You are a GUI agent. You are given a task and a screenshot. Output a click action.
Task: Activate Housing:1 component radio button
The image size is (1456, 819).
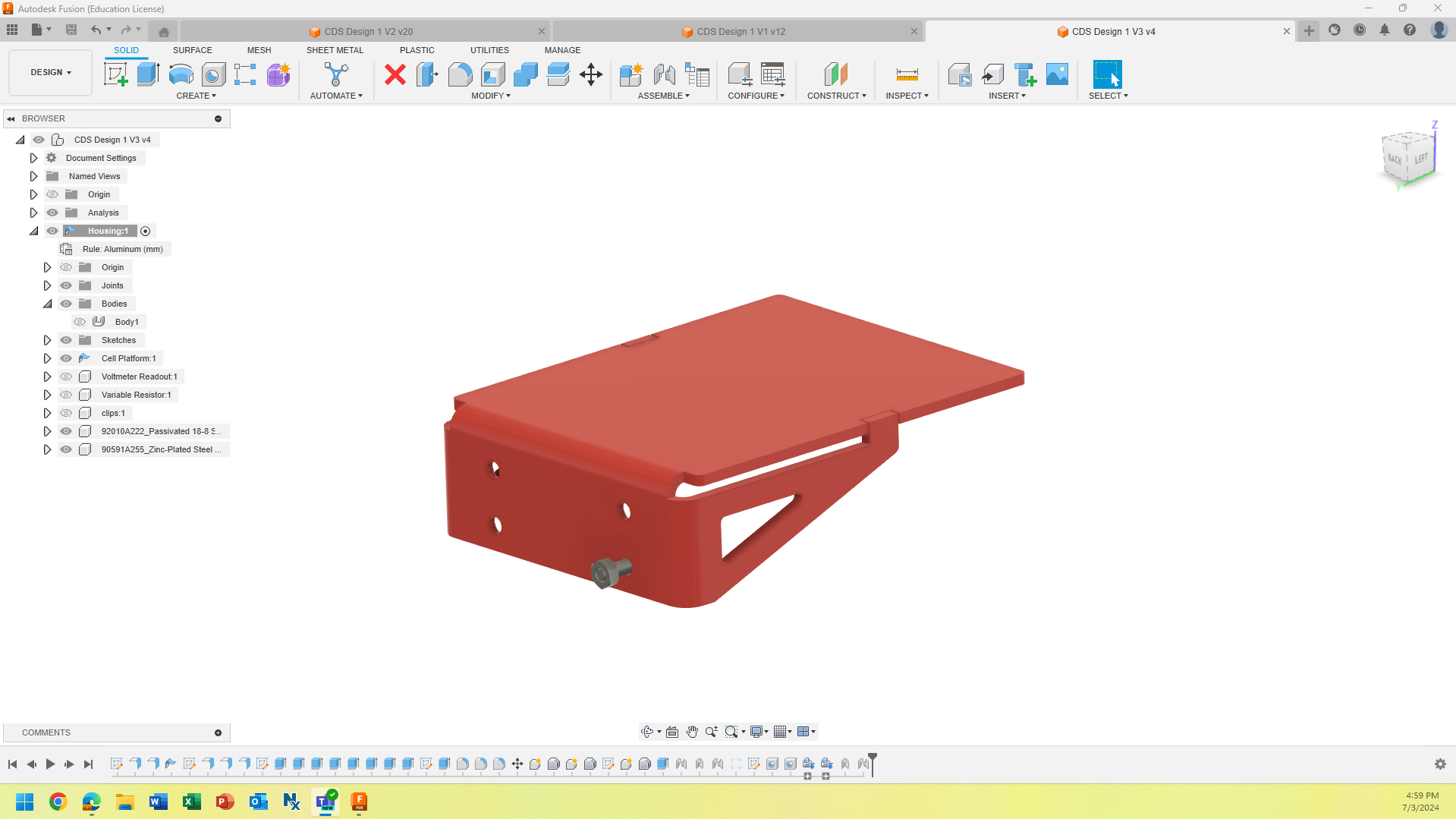point(146,231)
